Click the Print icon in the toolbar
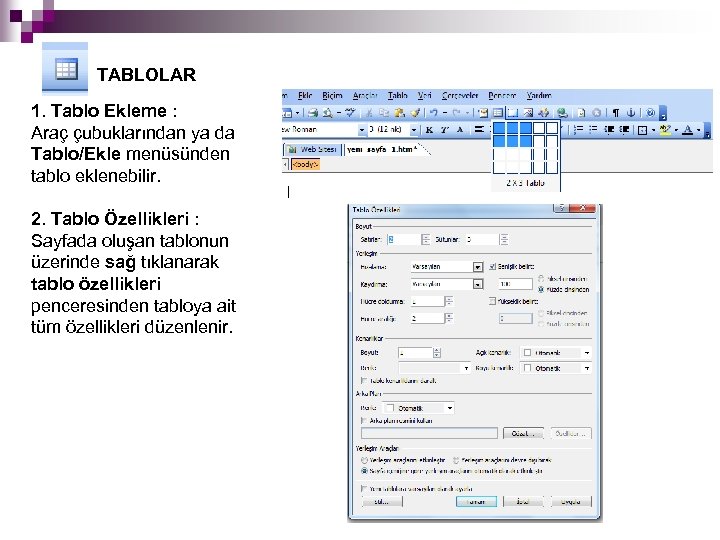Image resolution: width=720 pixels, height=540 pixels. point(313,112)
